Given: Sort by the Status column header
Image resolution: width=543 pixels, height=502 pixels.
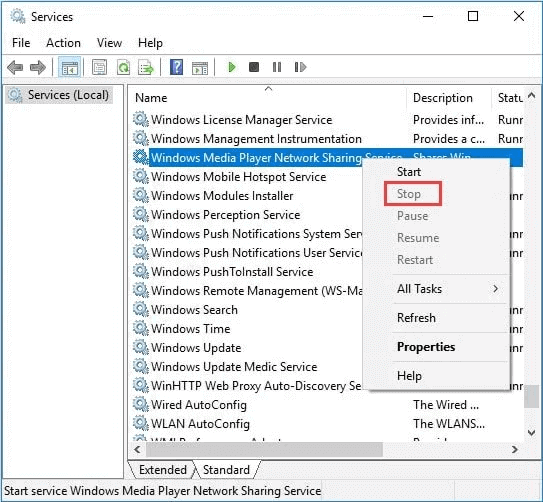Looking at the screenshot, I should pyautogui.click(x=508, y=98).
